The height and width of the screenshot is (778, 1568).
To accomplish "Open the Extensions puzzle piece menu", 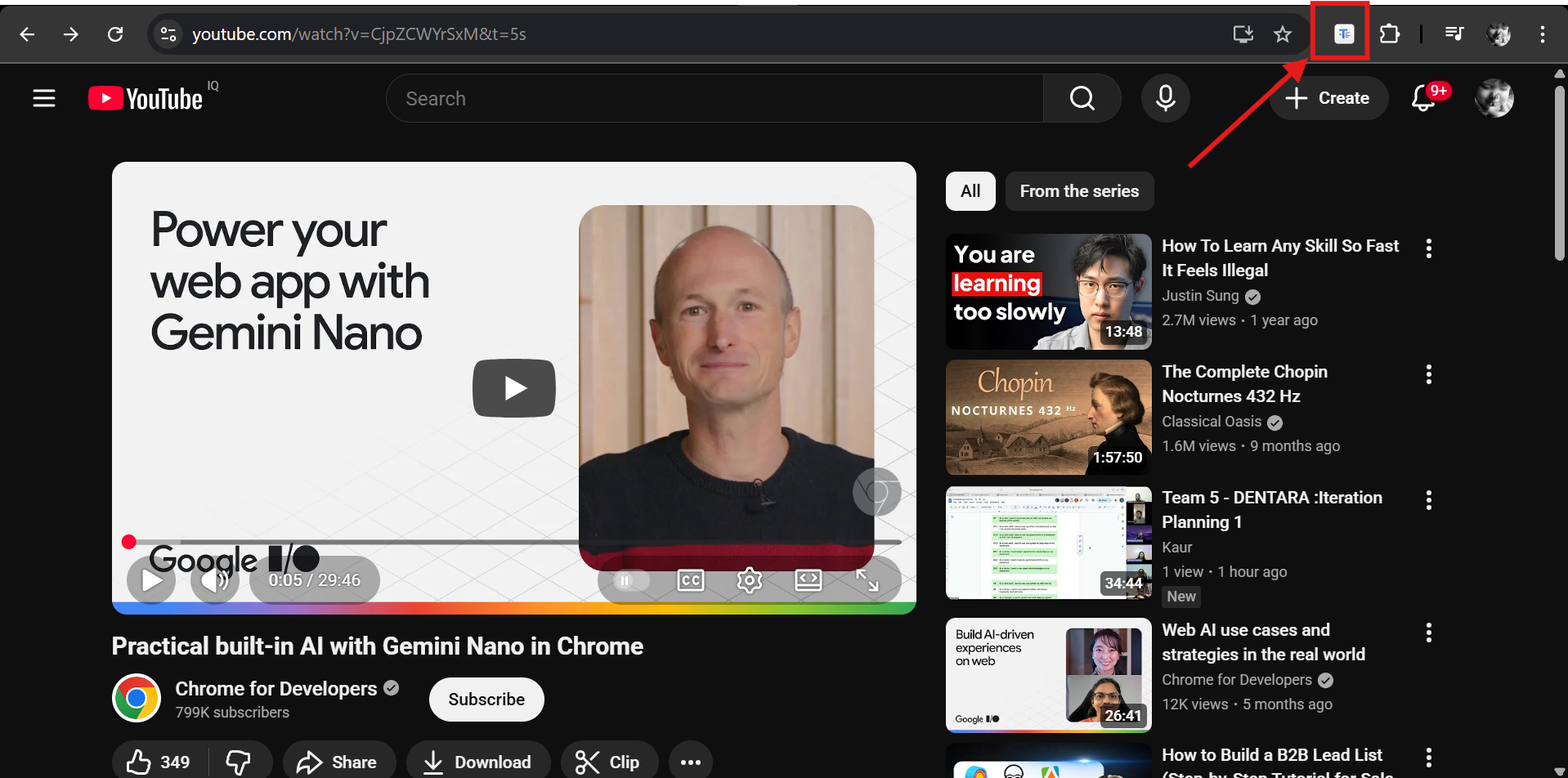I will 1389,34.
